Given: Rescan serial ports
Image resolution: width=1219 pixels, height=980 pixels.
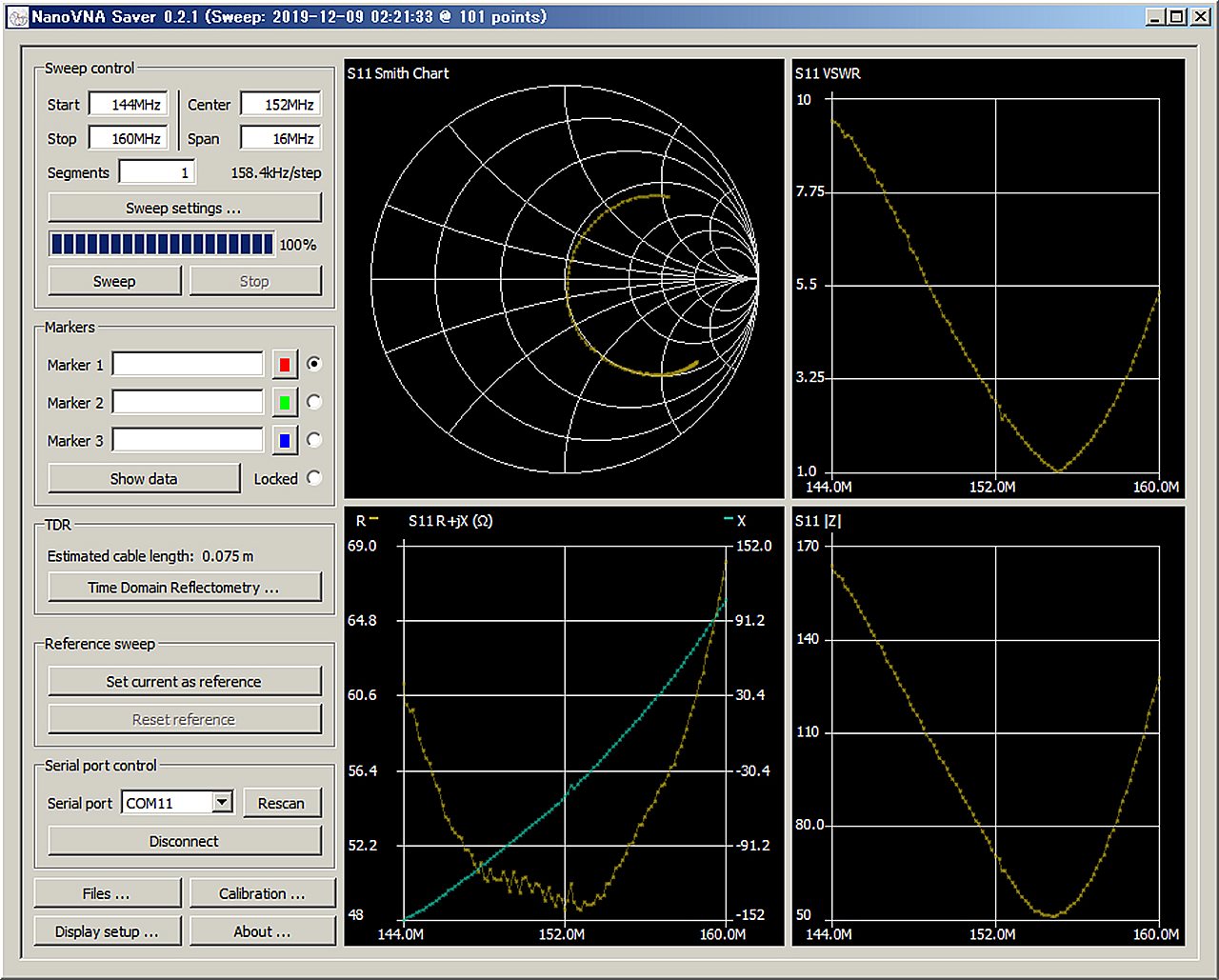Looking at the screenshot, I should pos(282,803).
